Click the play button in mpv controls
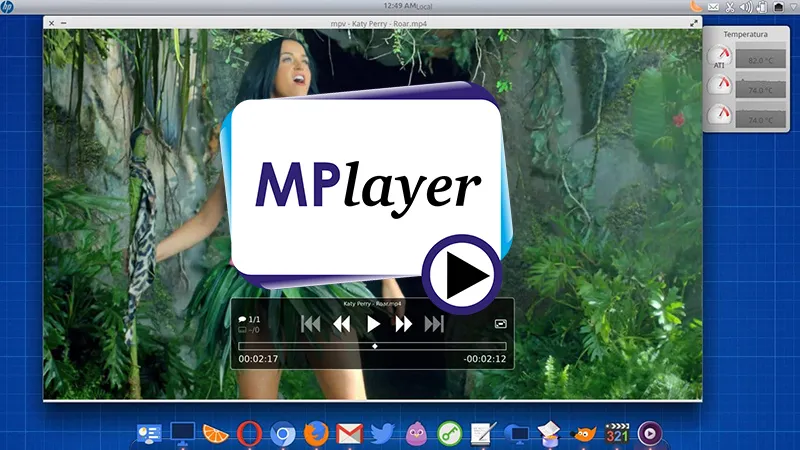Screen dimensions: 800x450 coord(373,324)
